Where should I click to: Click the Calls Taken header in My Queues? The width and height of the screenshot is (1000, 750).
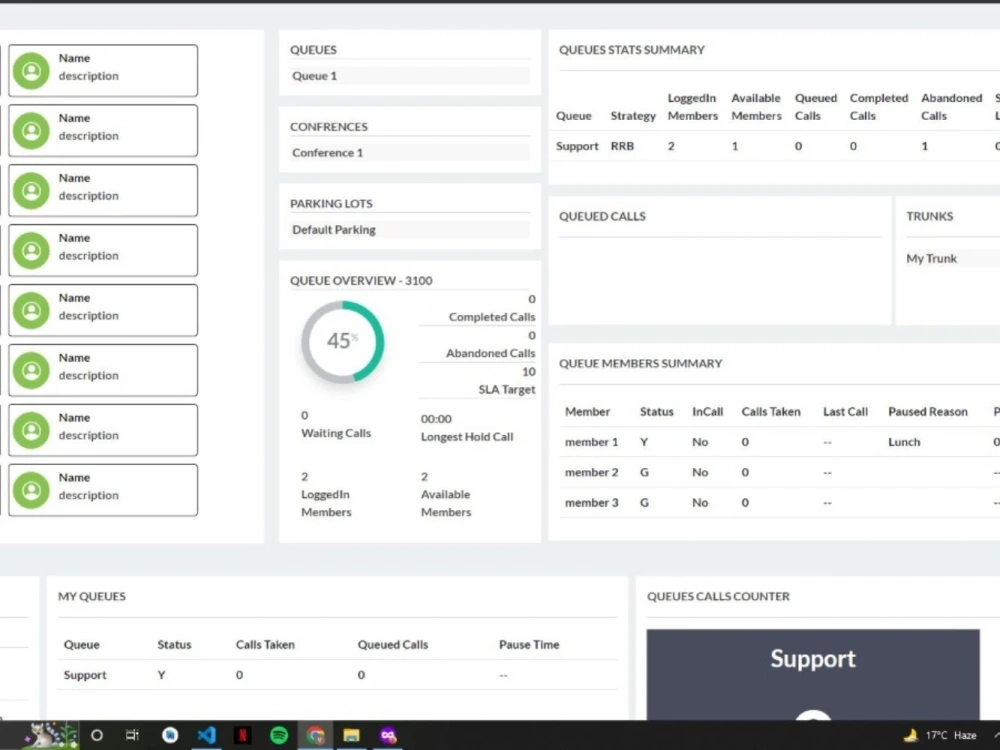(x=265, y=645)
